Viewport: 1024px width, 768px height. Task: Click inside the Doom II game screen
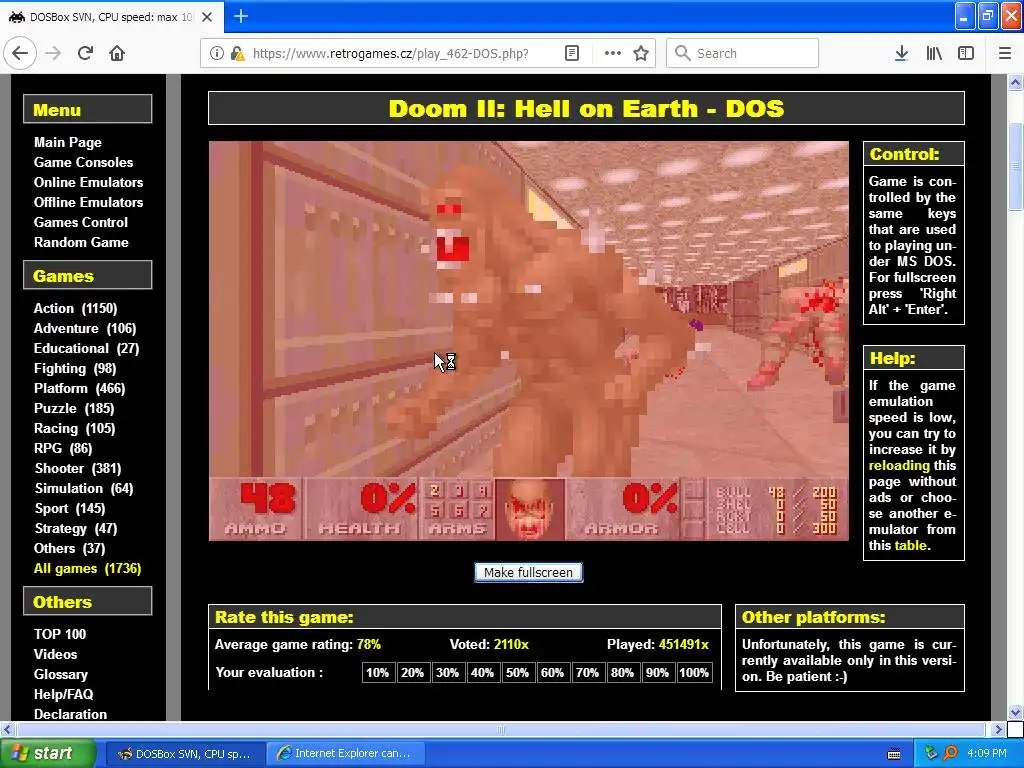click(528, 341)
